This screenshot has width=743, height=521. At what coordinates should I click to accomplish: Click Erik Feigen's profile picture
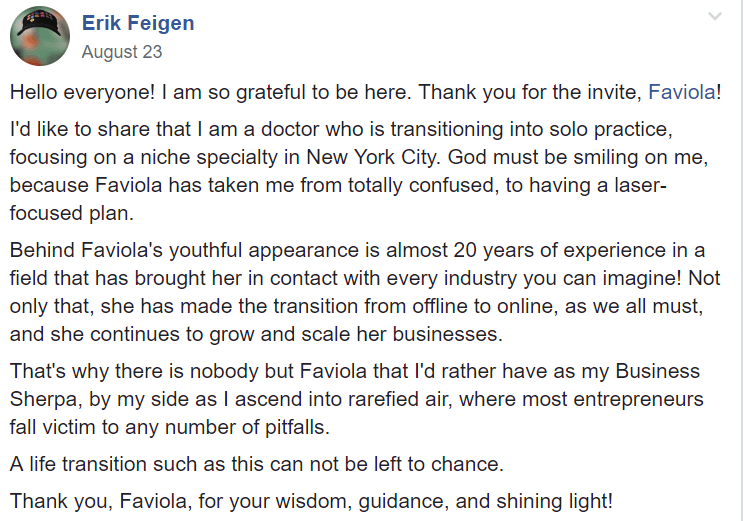click(39, 36)
